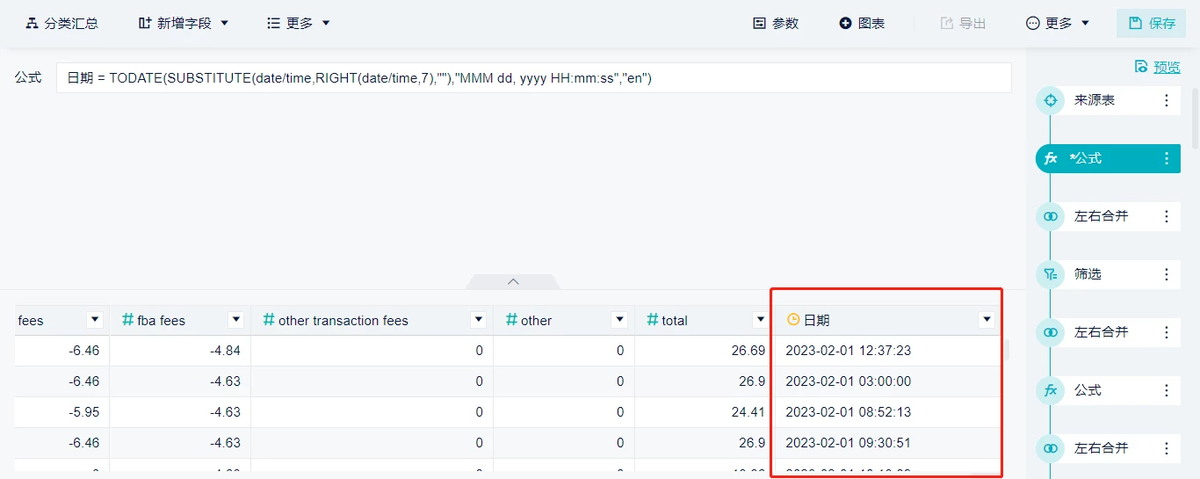
Task: Open the 日期 column dropdown
Action: coord(987,320)
